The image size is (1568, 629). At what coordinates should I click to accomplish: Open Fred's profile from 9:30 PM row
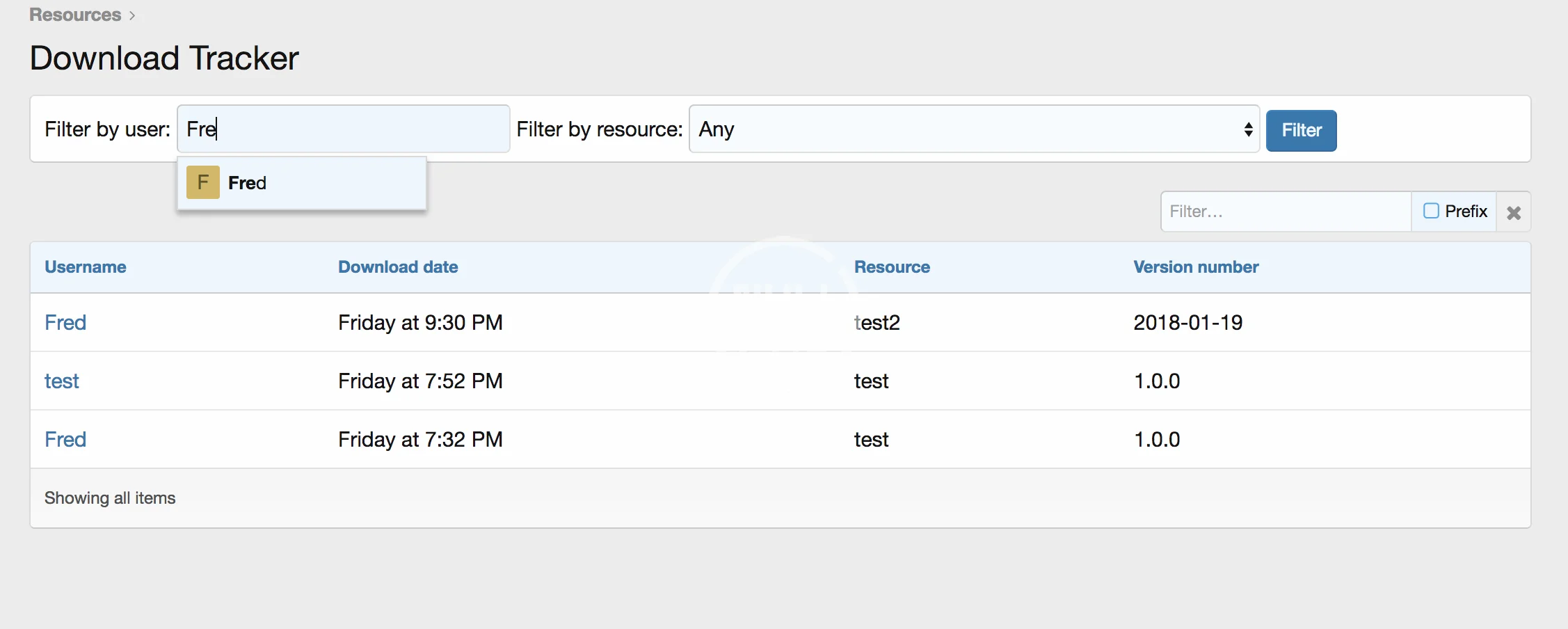65,323
